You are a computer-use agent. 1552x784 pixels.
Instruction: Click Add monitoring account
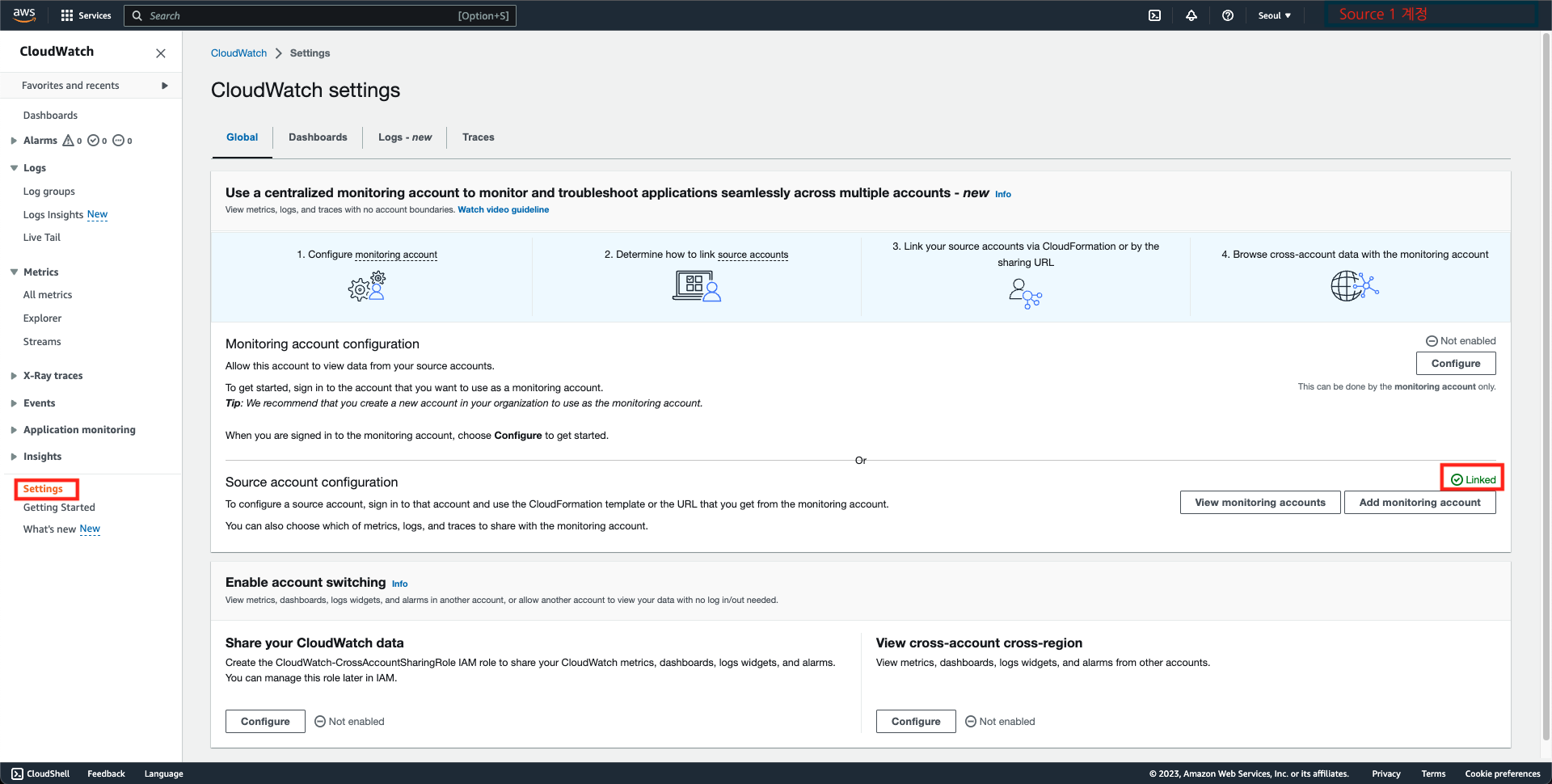1419,502
